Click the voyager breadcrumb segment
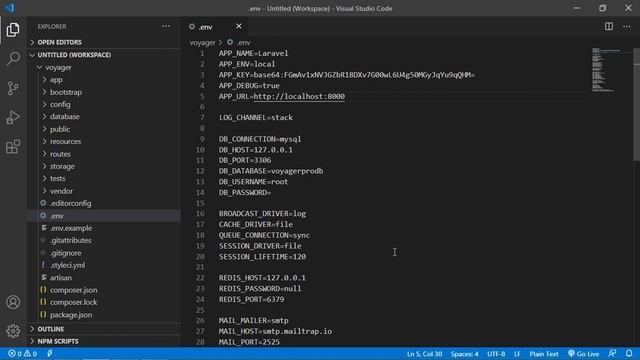 coord(202,42)
